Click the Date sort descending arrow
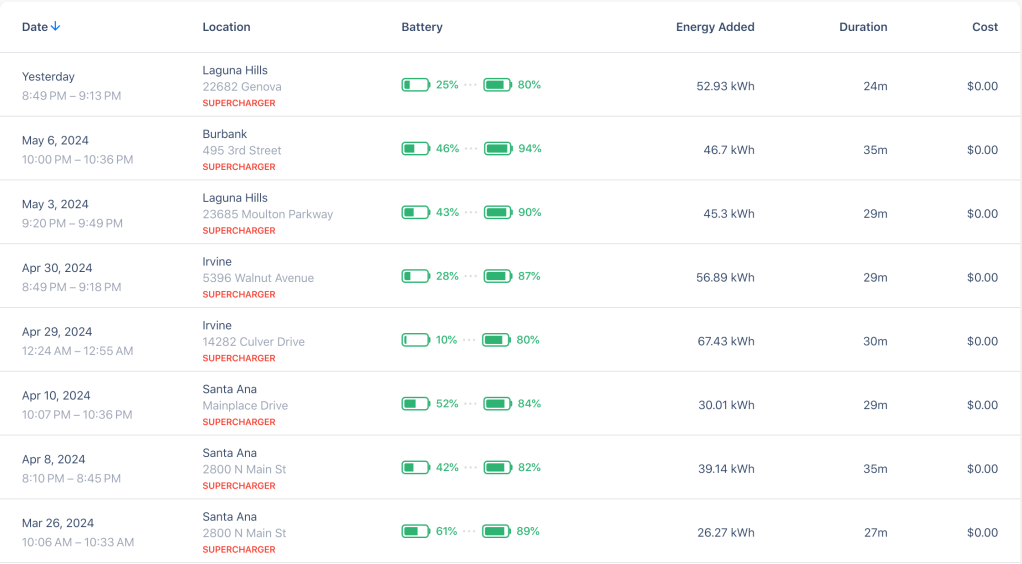The height and width of the screenshot is (564, 1022). 56,27
